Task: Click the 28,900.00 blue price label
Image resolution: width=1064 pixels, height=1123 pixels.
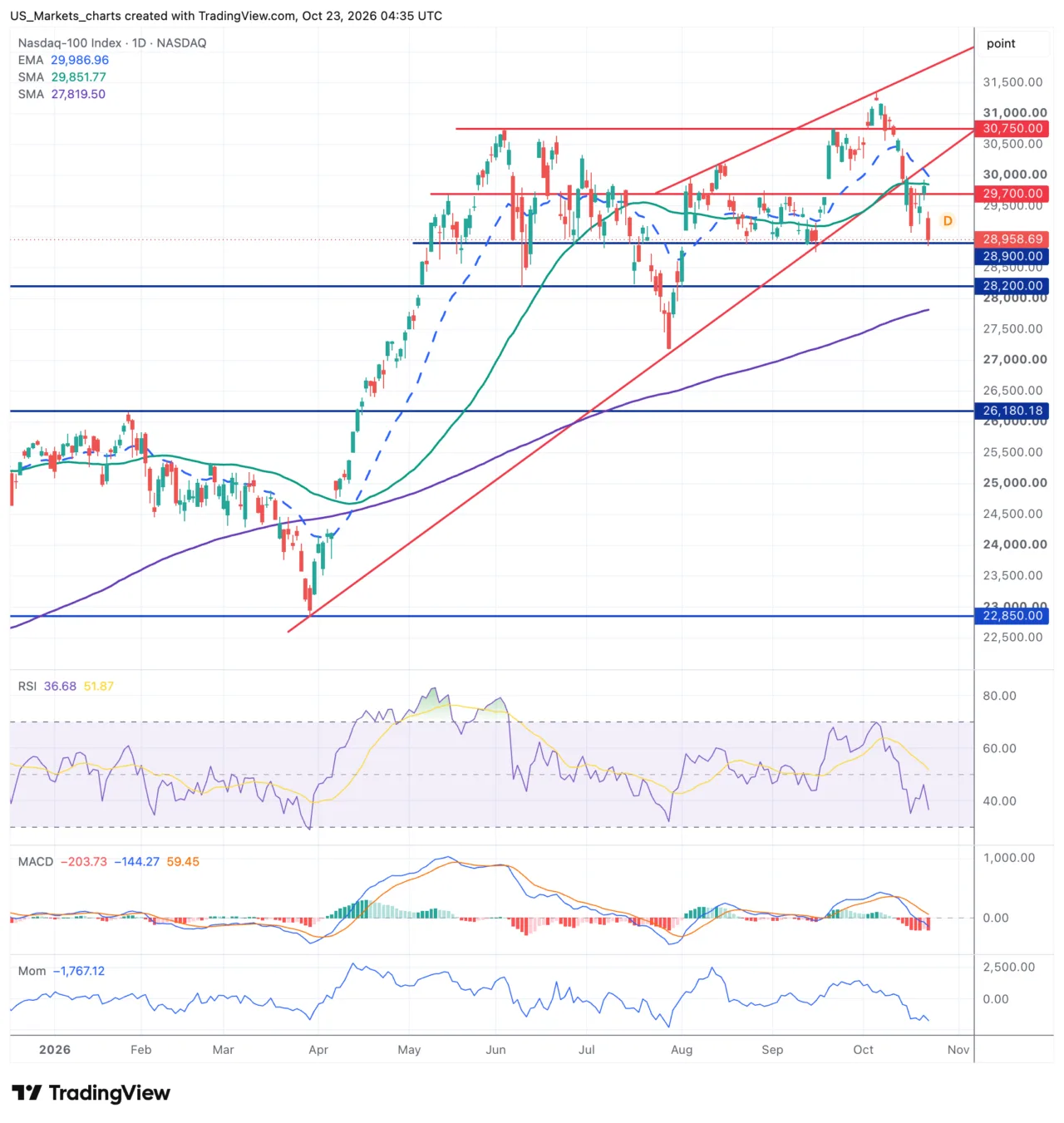Action: point(1012,257)
